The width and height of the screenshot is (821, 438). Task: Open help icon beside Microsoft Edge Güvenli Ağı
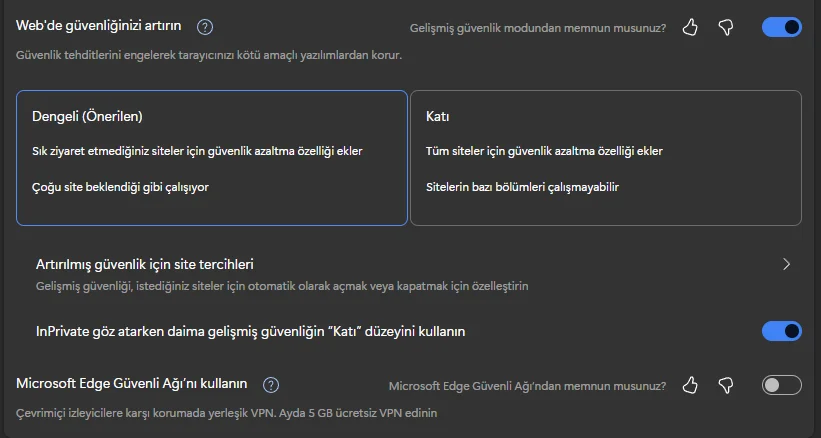270,385
